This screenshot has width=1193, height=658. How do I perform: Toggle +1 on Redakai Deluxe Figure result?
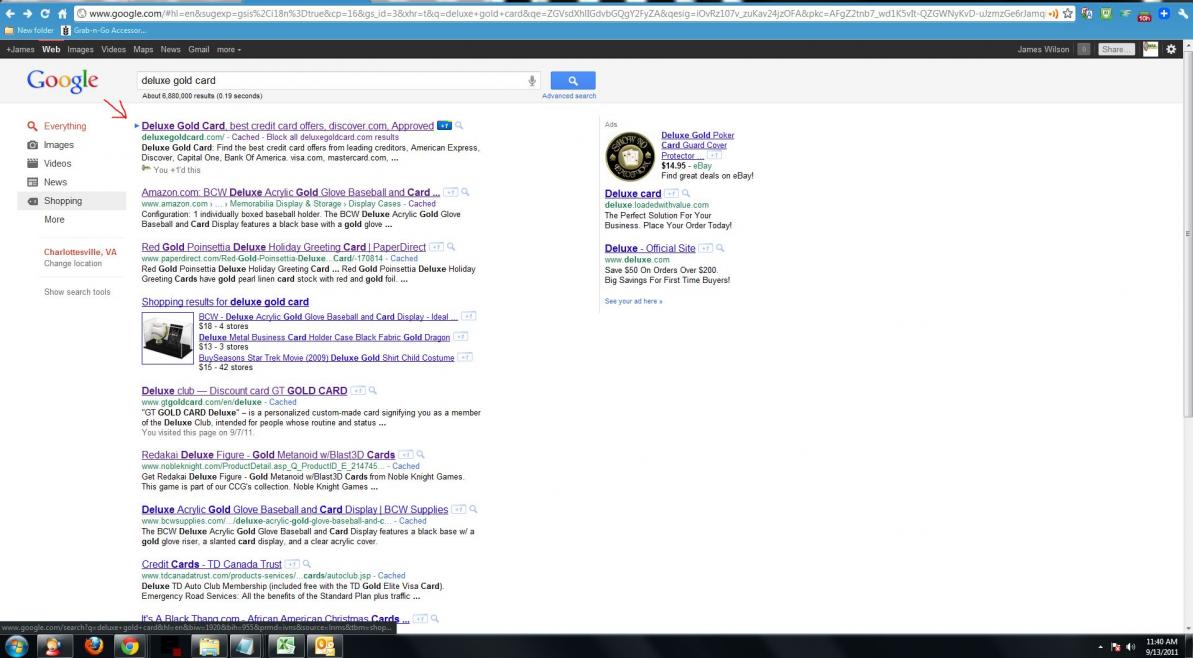point(406,455)
